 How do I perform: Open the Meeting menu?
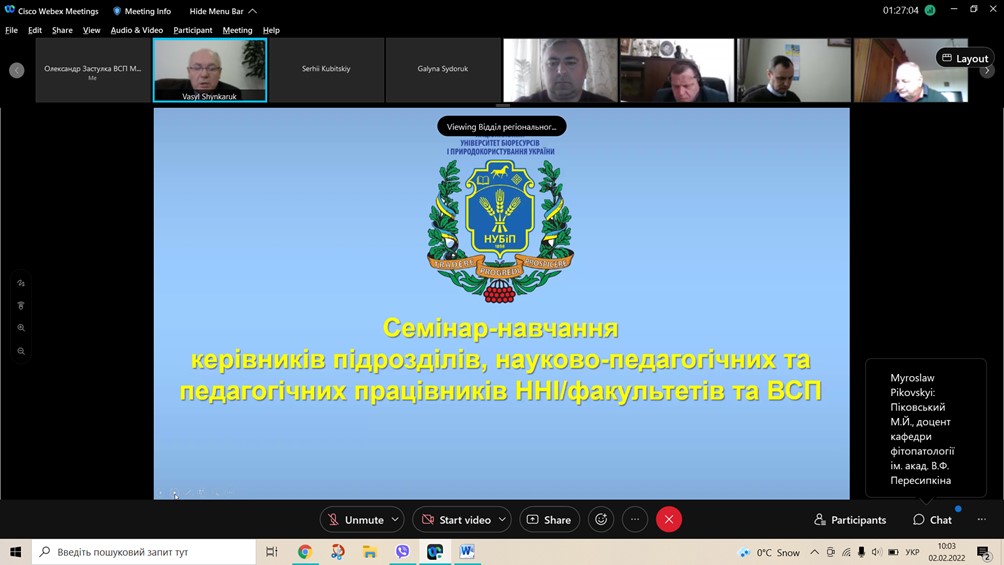238,30
